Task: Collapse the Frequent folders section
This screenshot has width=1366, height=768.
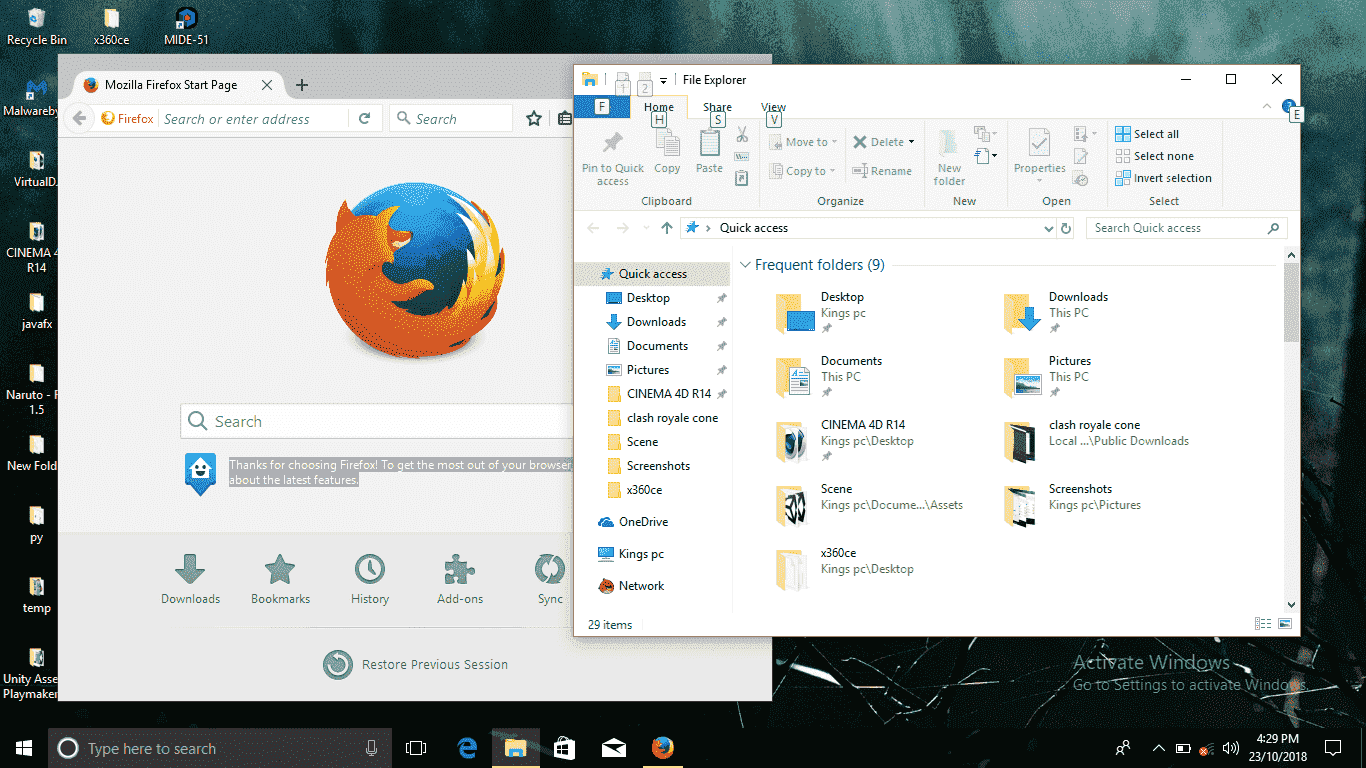Action: [x=745, y=265]
